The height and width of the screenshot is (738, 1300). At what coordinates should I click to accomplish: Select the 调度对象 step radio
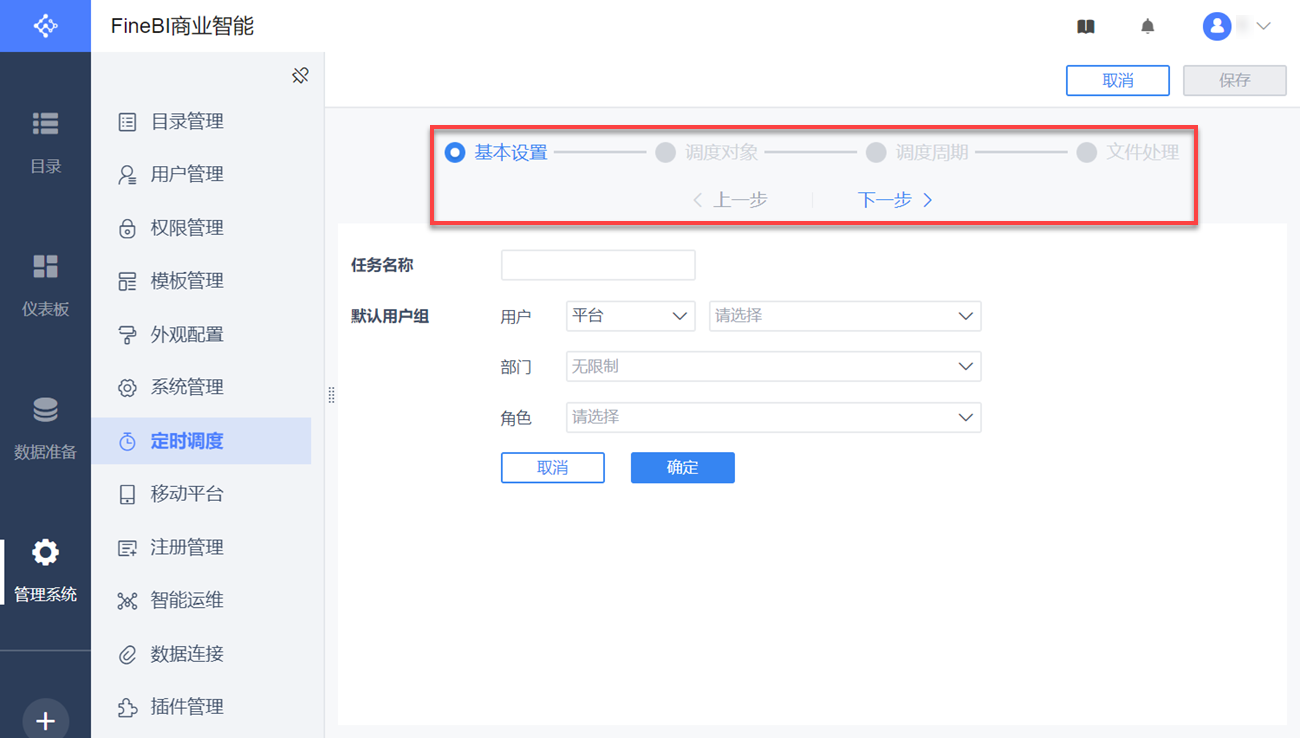tap(665, 153)
